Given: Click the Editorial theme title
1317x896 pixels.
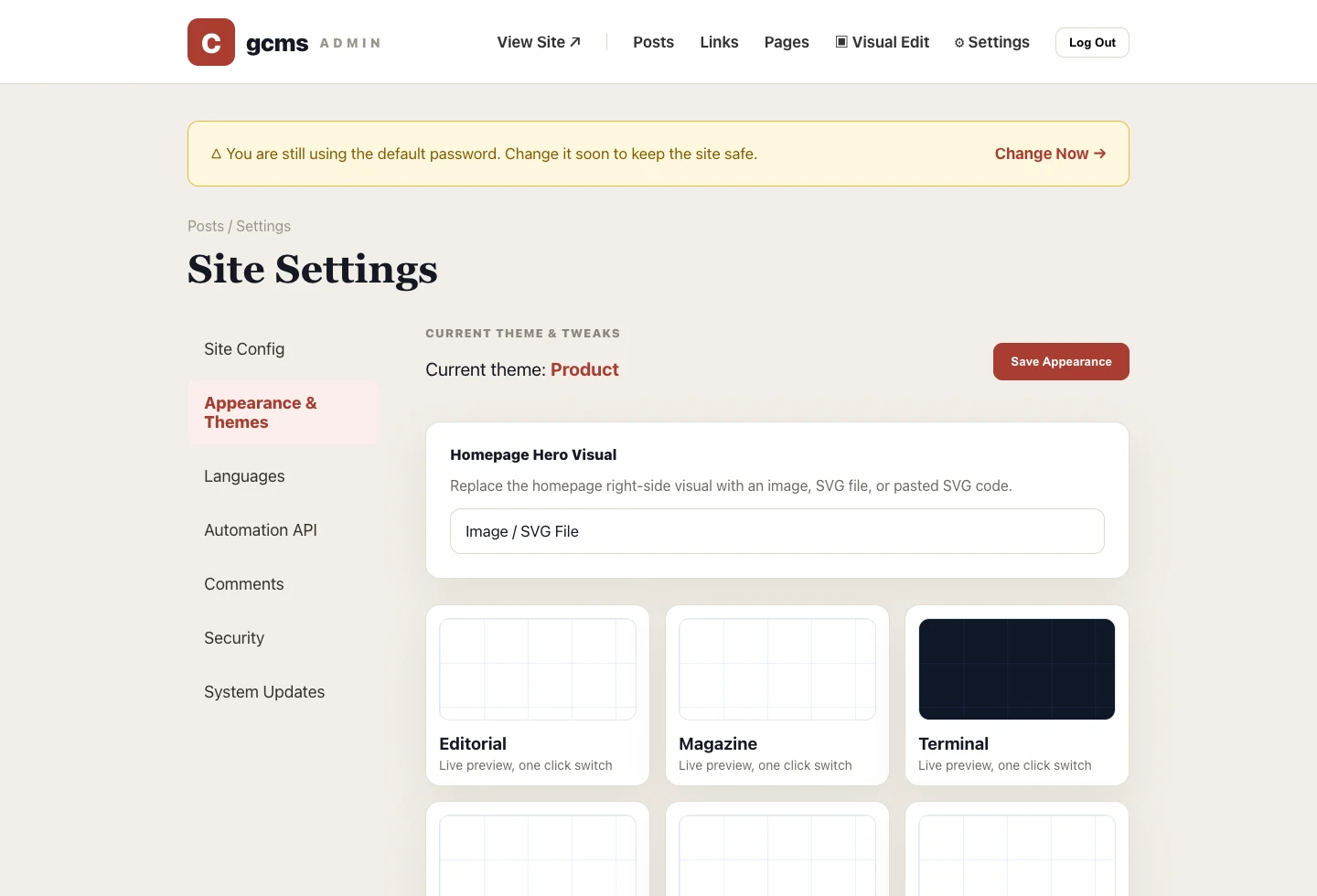Looking at the screenshot, I should tap(473, 744).
